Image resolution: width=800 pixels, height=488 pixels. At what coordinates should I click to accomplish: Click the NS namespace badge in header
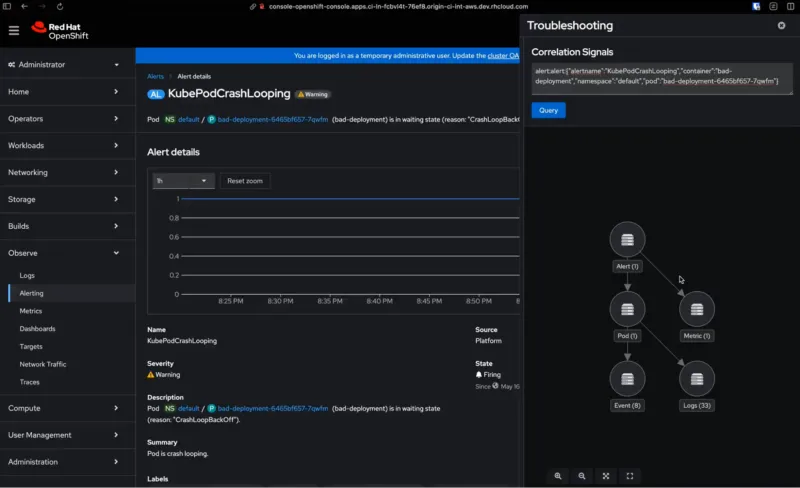pyautogui.click(x=169, y=119)
